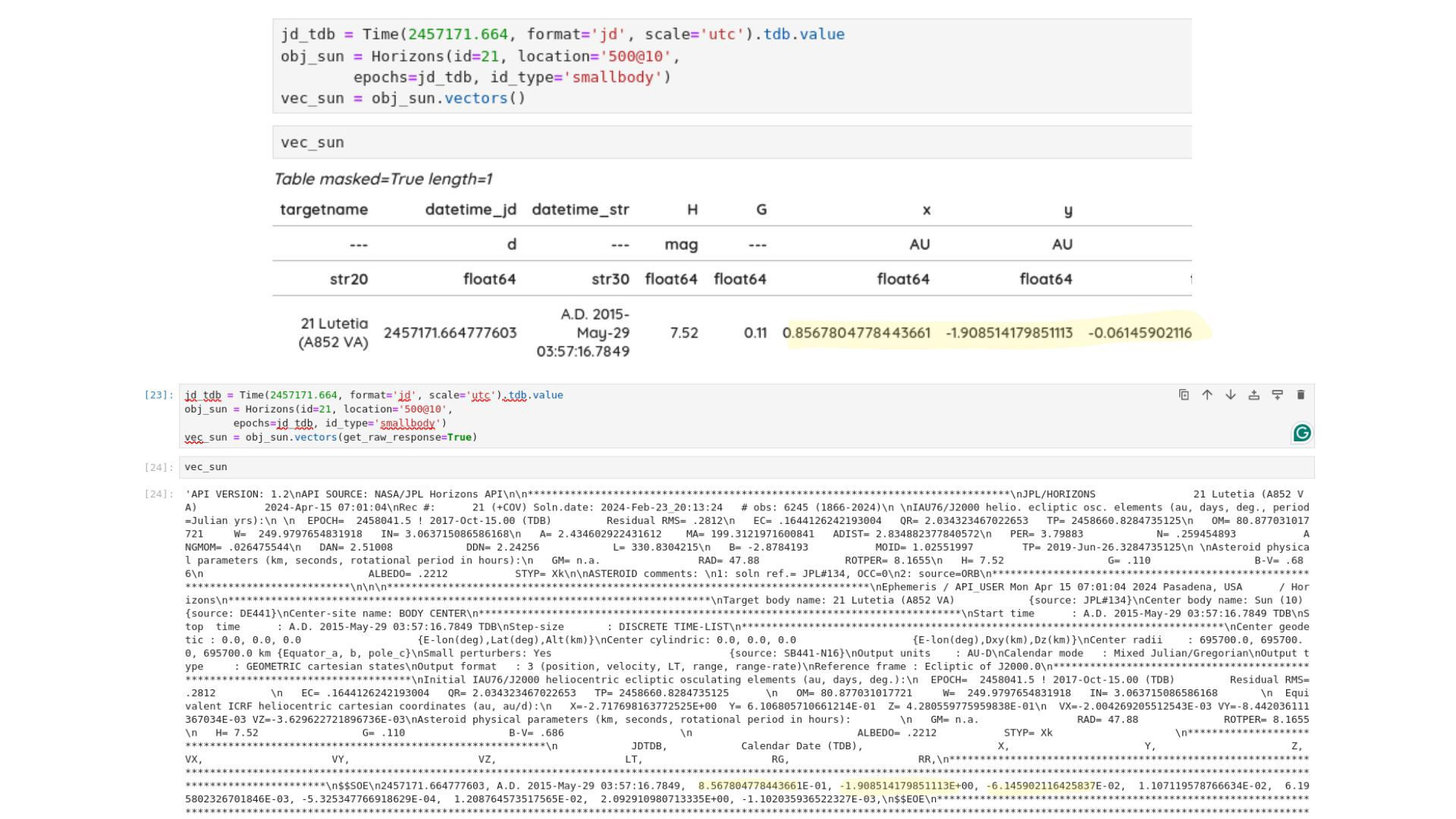Move cell 23 down with the down arrow
1456x819 pixels.
[1231, 394]
